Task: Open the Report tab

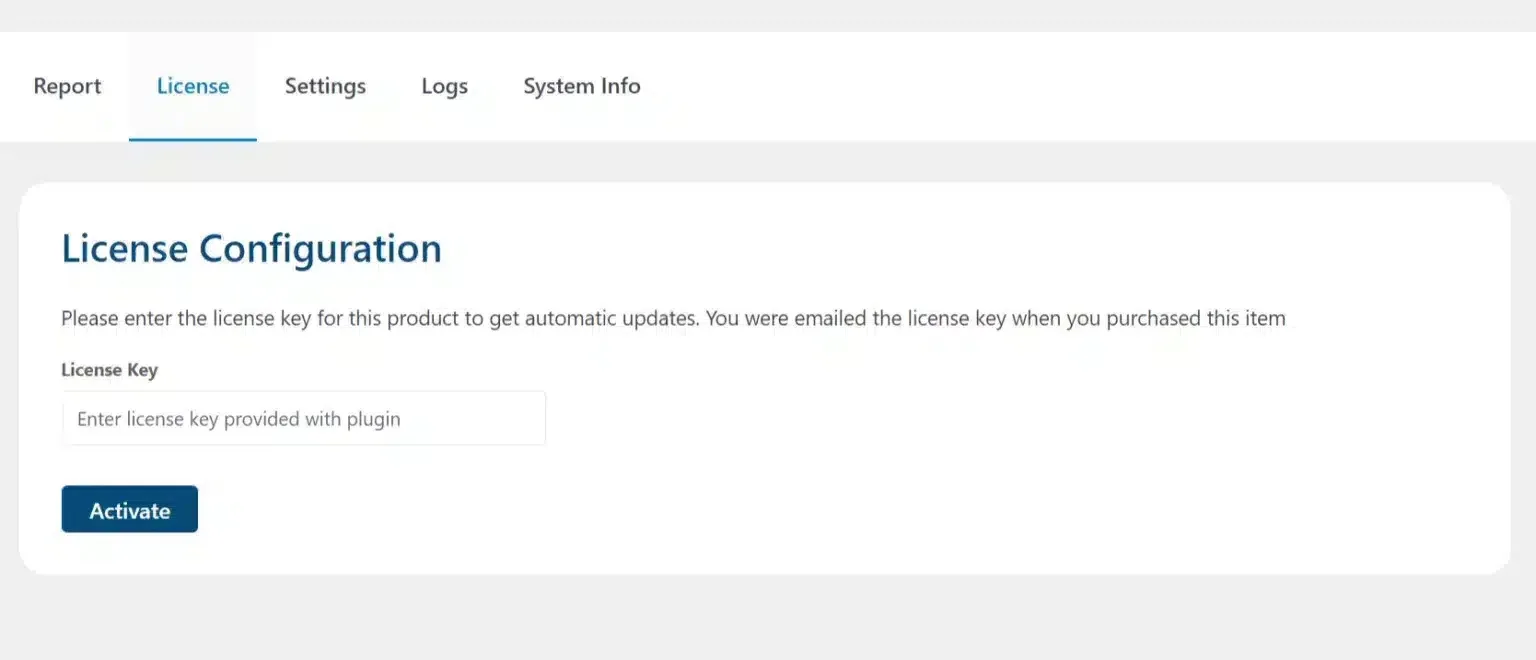Action: tap(67, 87)
